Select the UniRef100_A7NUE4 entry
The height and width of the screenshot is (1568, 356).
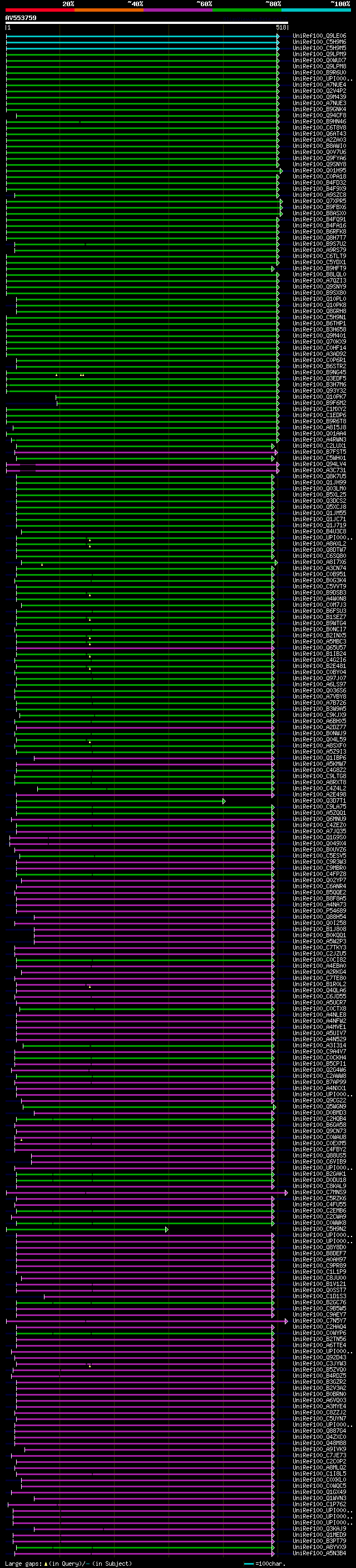click(319, 85)
